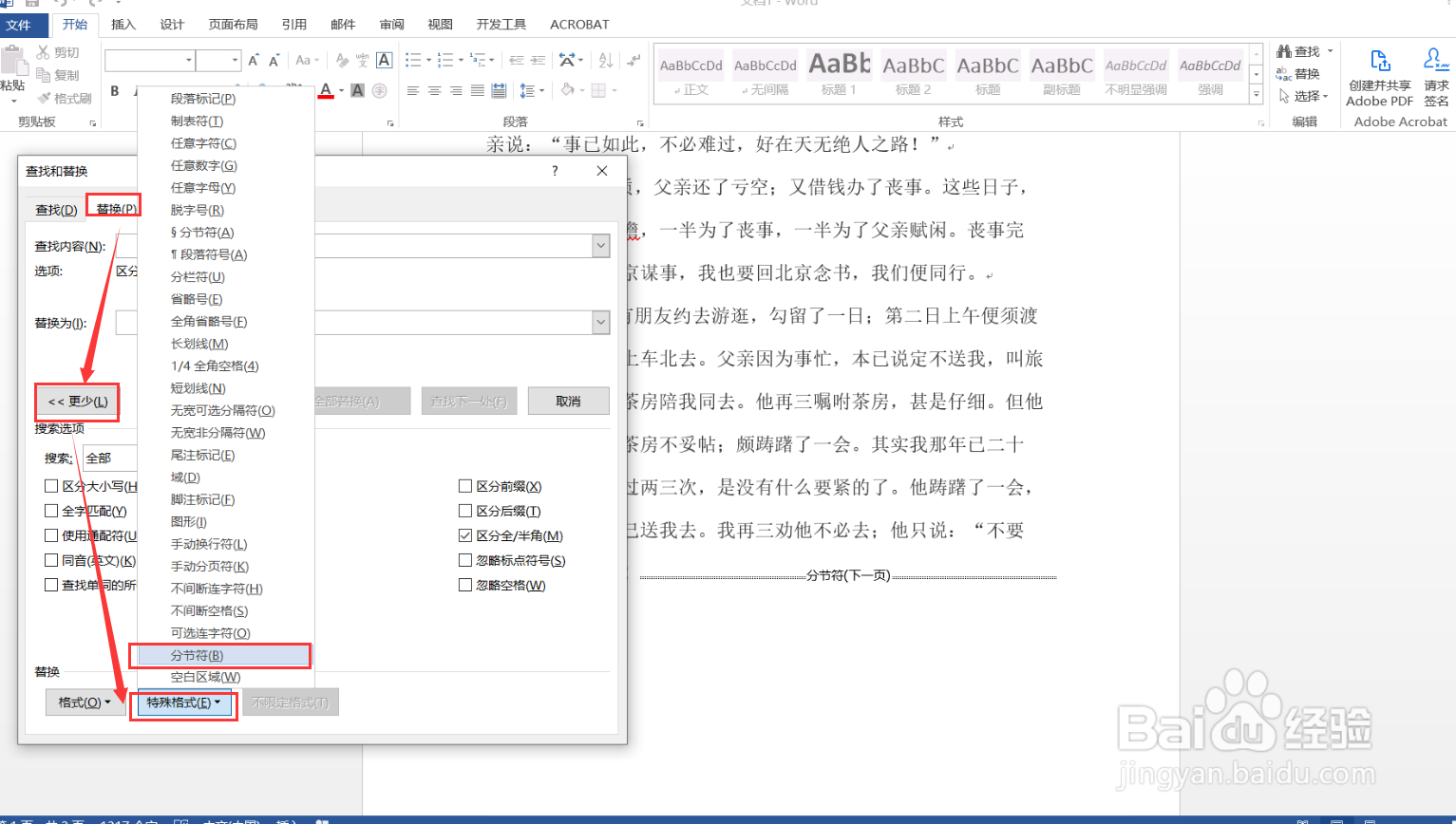Click the character border icon
Viewport: 1456px width, 824px height.
pos(384,61)
